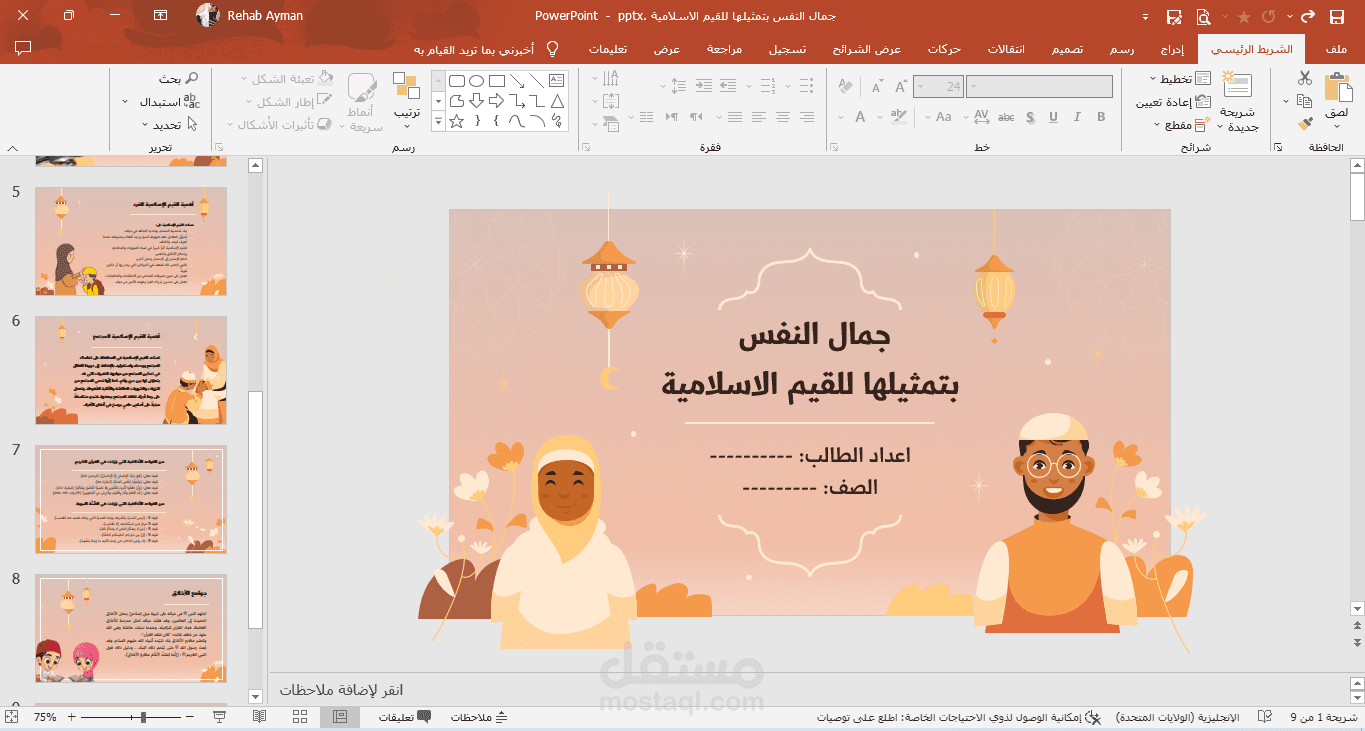
Task: Open the إدراج ribbon tab
Action: click(x=1173, y=49)
